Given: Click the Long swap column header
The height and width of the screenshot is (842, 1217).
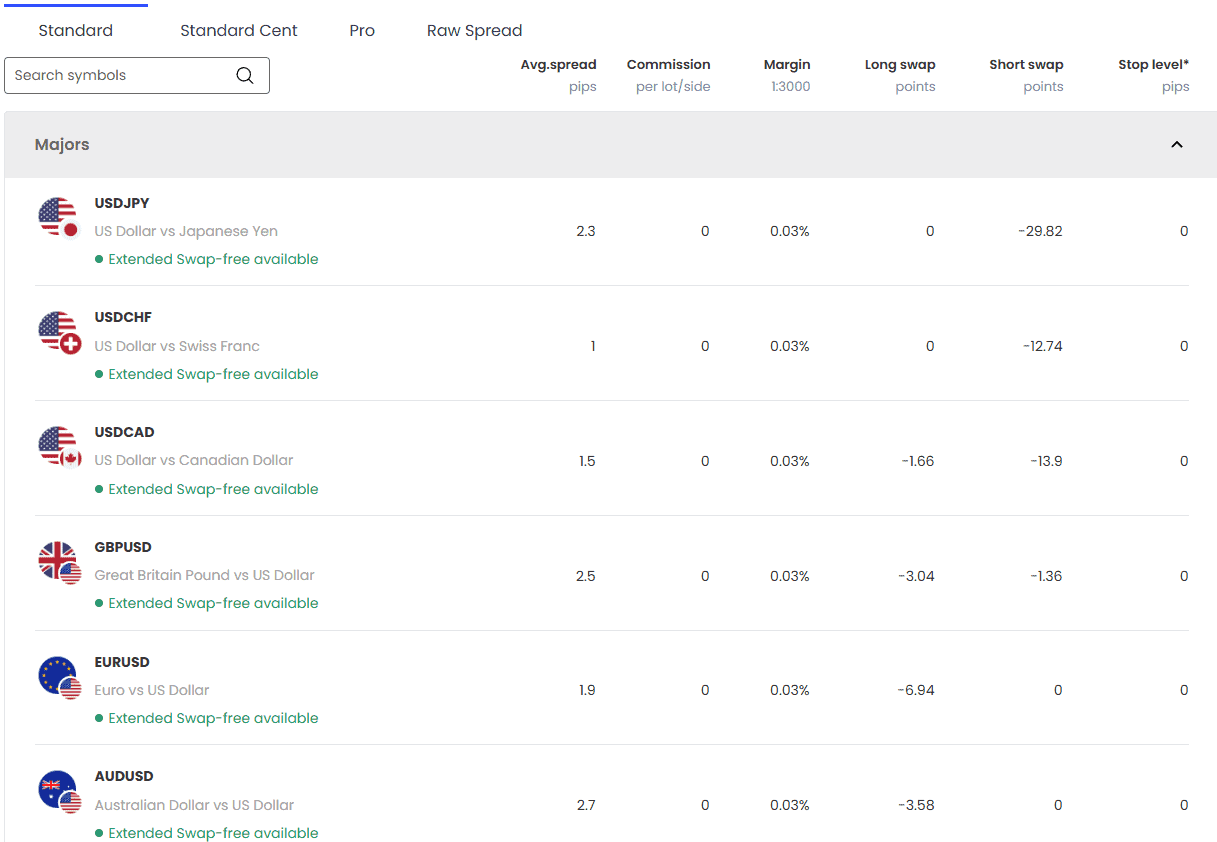Looking at the screenshot, I should pos(900,65).
